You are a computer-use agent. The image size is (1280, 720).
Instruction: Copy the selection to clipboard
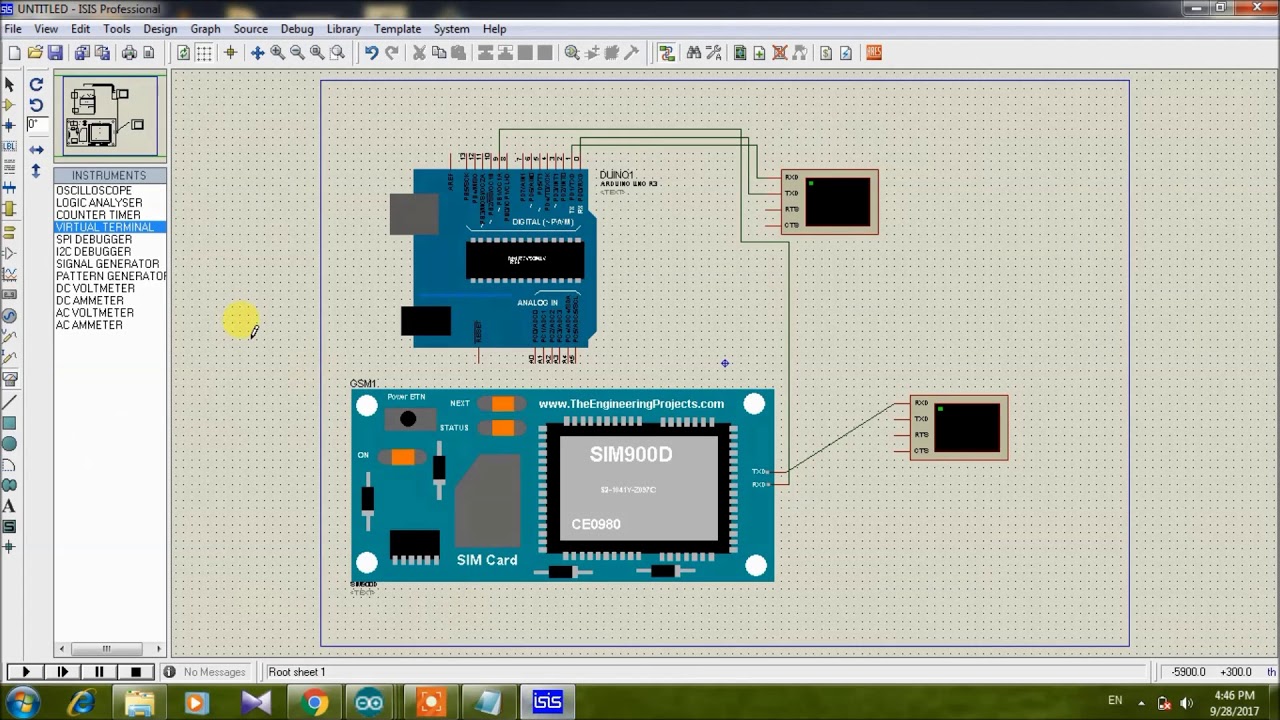(439, 53)
